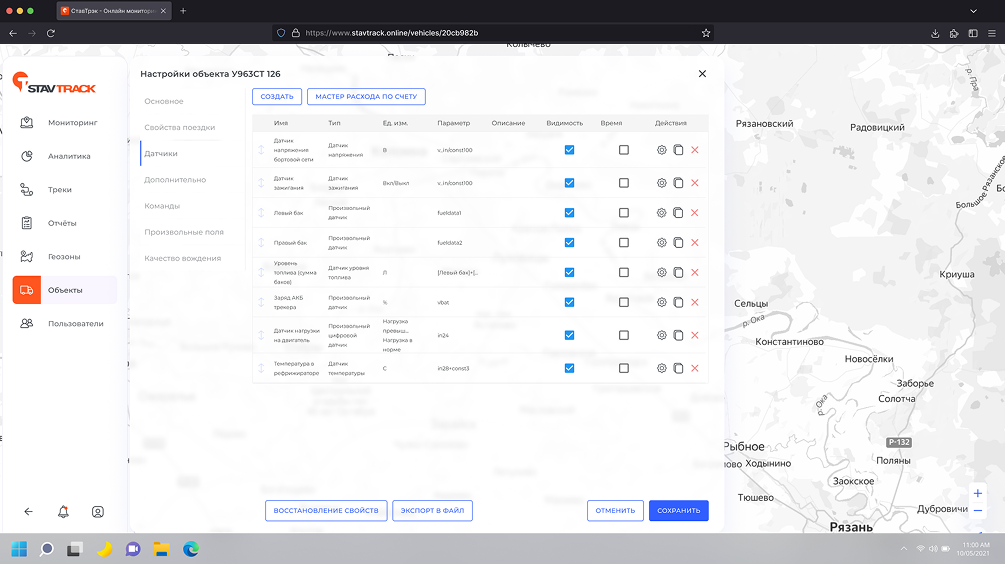1005x564 pixels.
Task: Toggle visibility of Датчик нагрузки на двигатель
Action: [569, 335]
